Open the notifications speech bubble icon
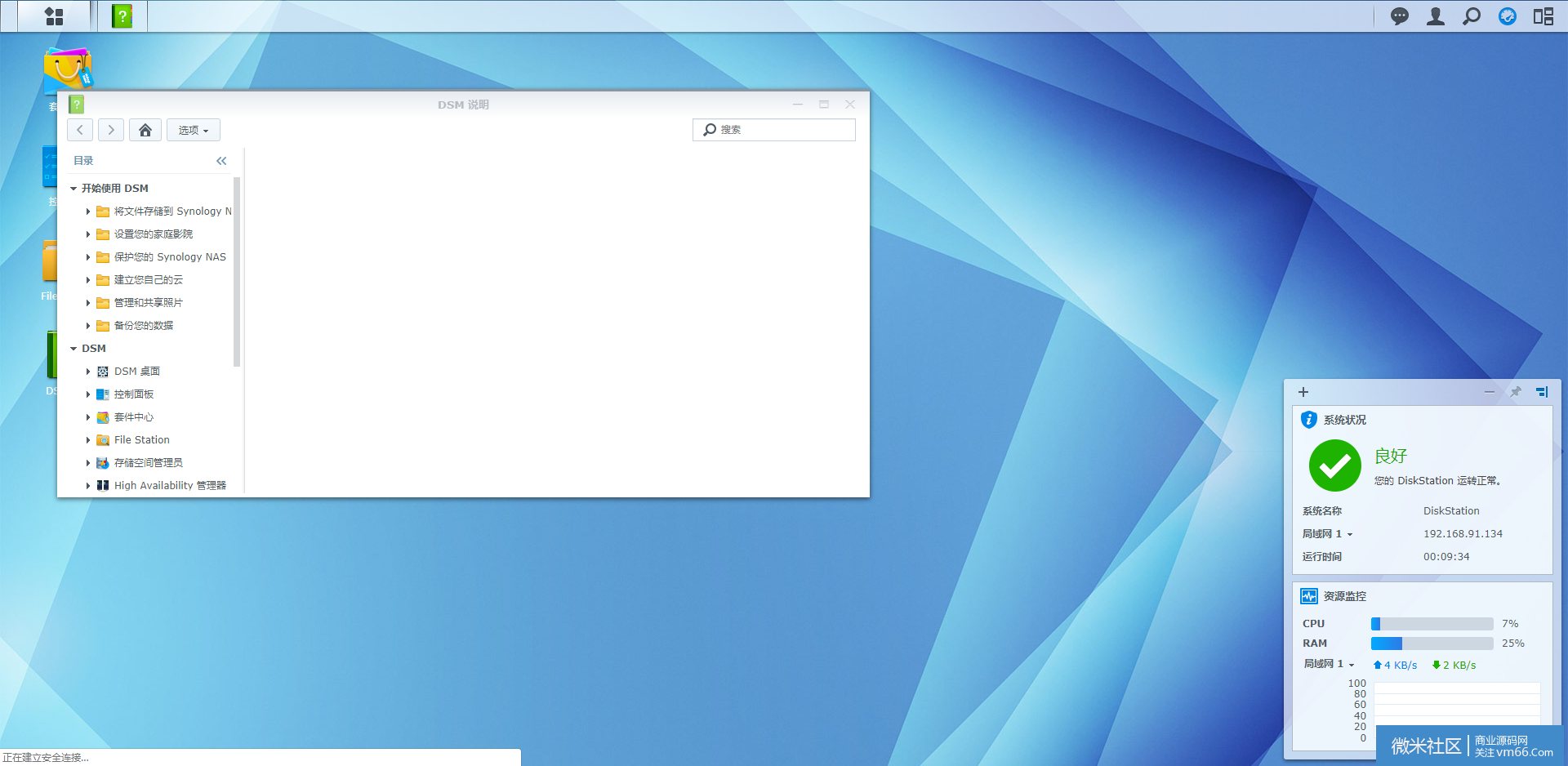Viewport: 1568px width, 766px height. point(1400,16)
